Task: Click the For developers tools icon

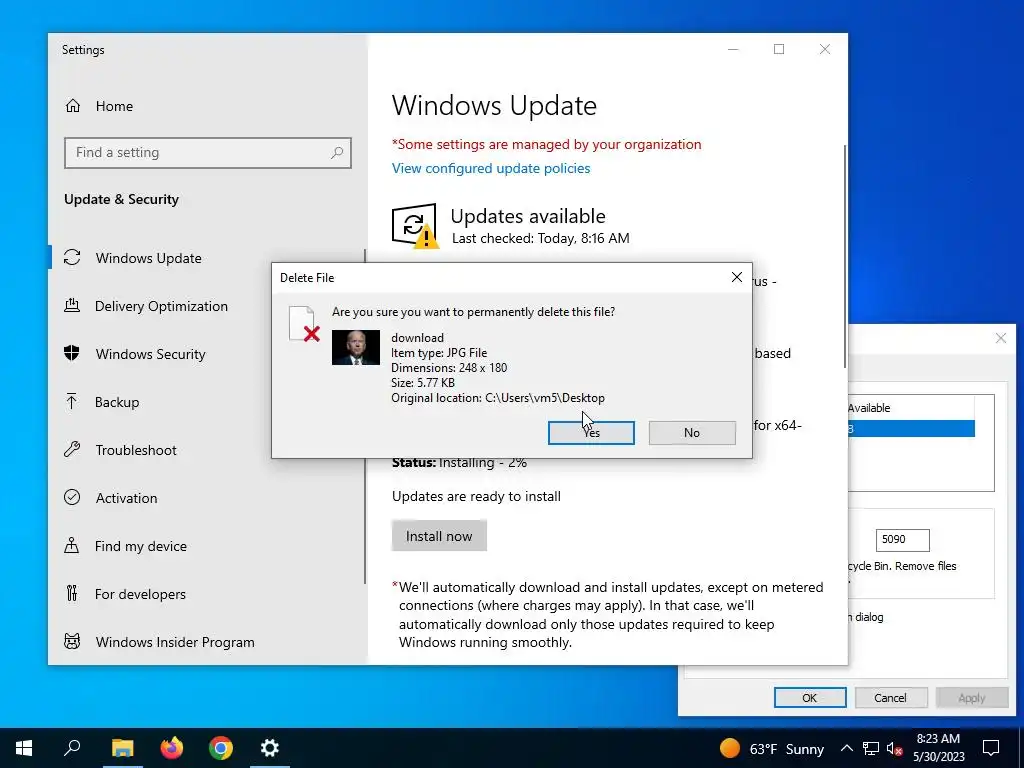Action: 72,593
